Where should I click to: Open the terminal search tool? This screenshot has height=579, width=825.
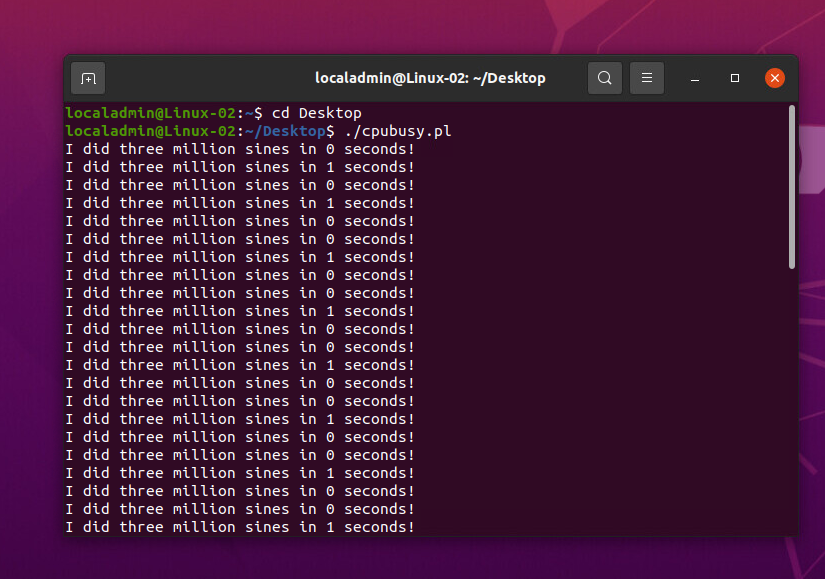click(605, 78)
